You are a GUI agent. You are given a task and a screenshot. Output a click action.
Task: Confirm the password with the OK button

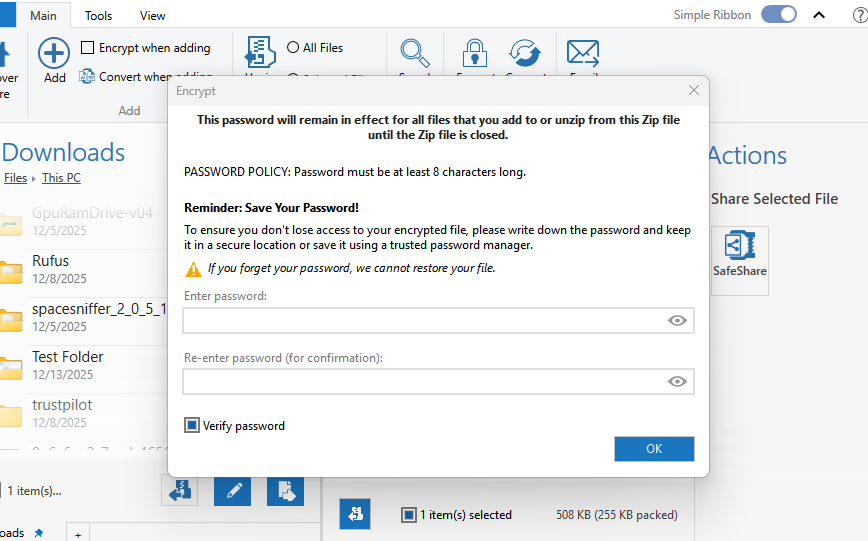pyautogui.click(x=654, y=449)
